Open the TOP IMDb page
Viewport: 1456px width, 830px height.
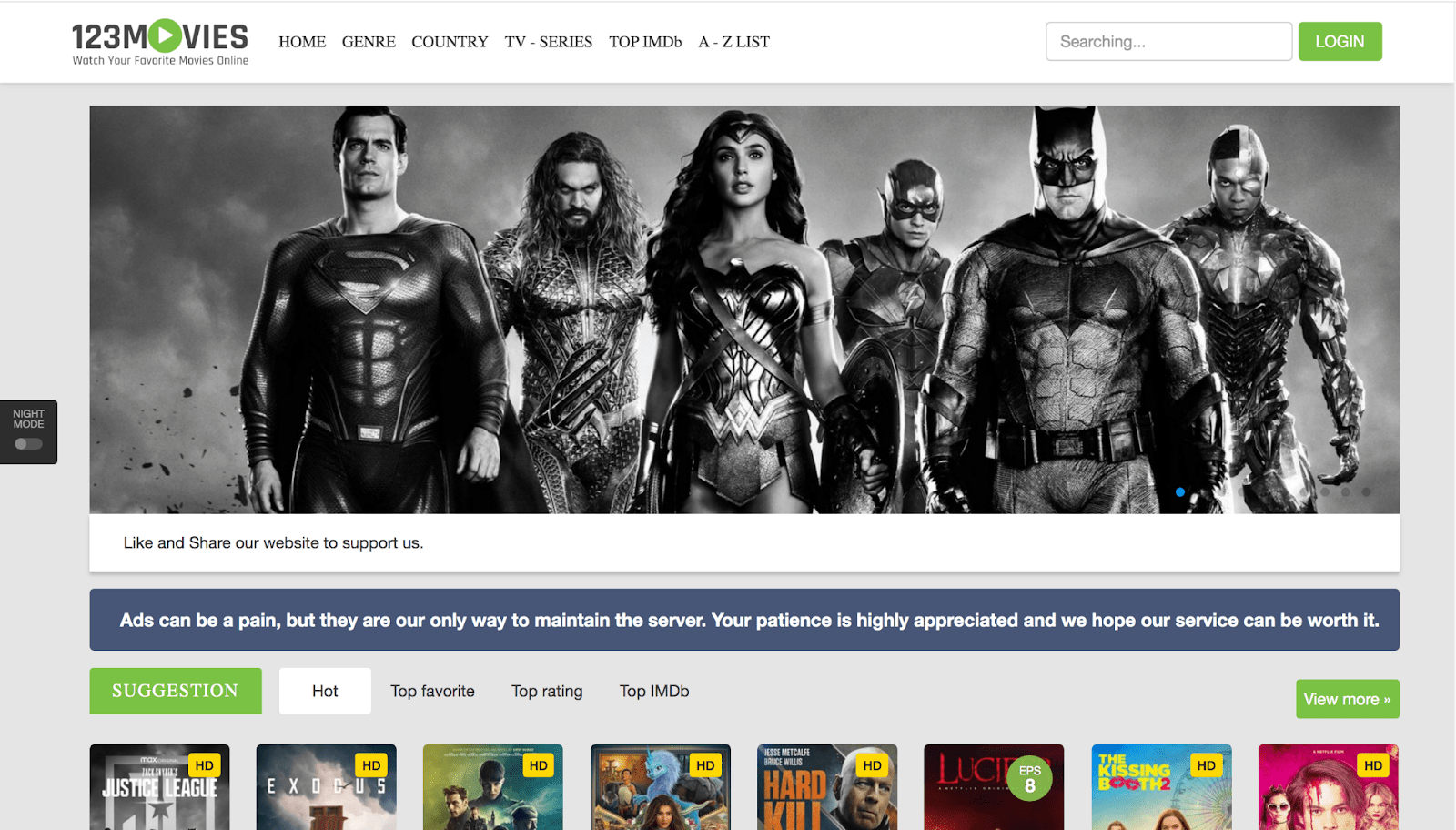[x=645, y=42]
